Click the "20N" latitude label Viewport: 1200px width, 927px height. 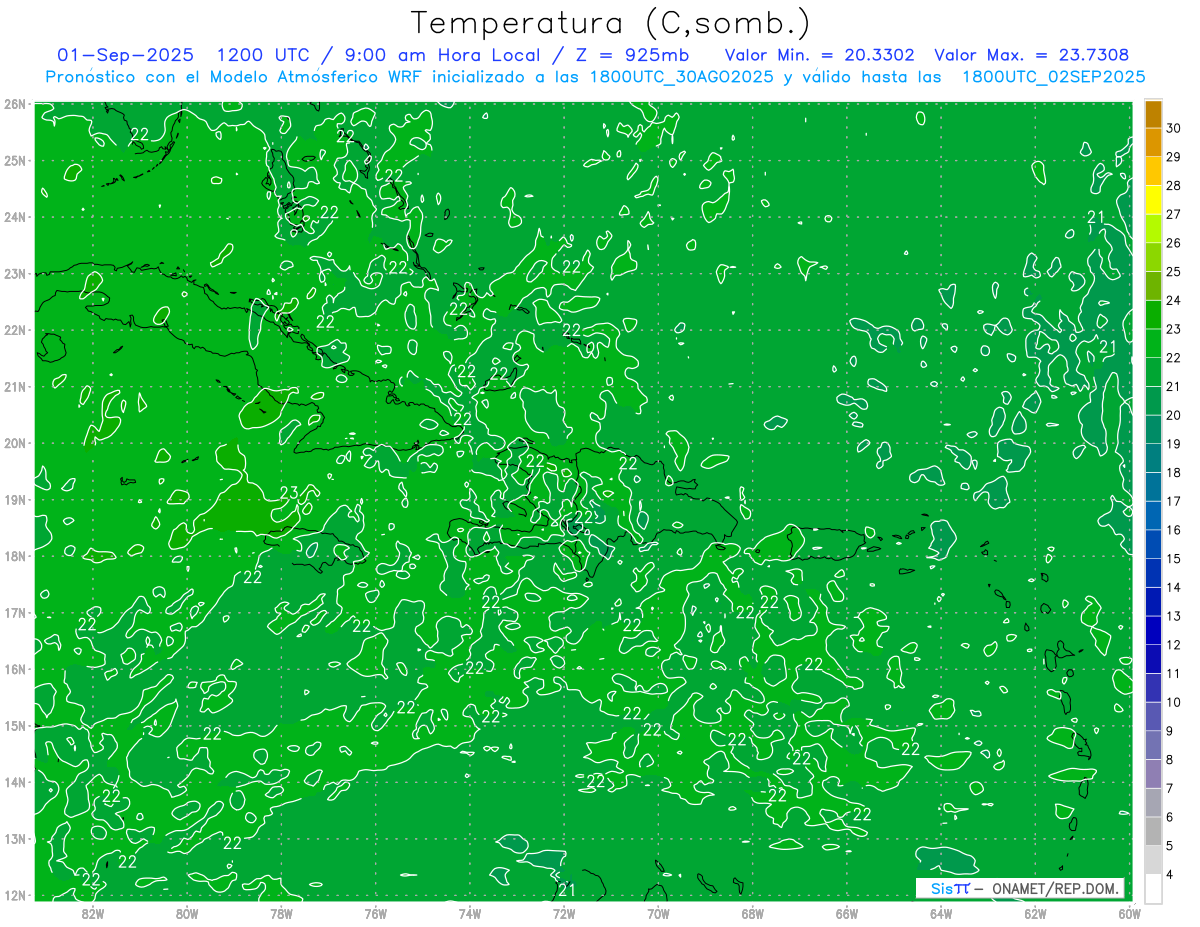[14, 443]
